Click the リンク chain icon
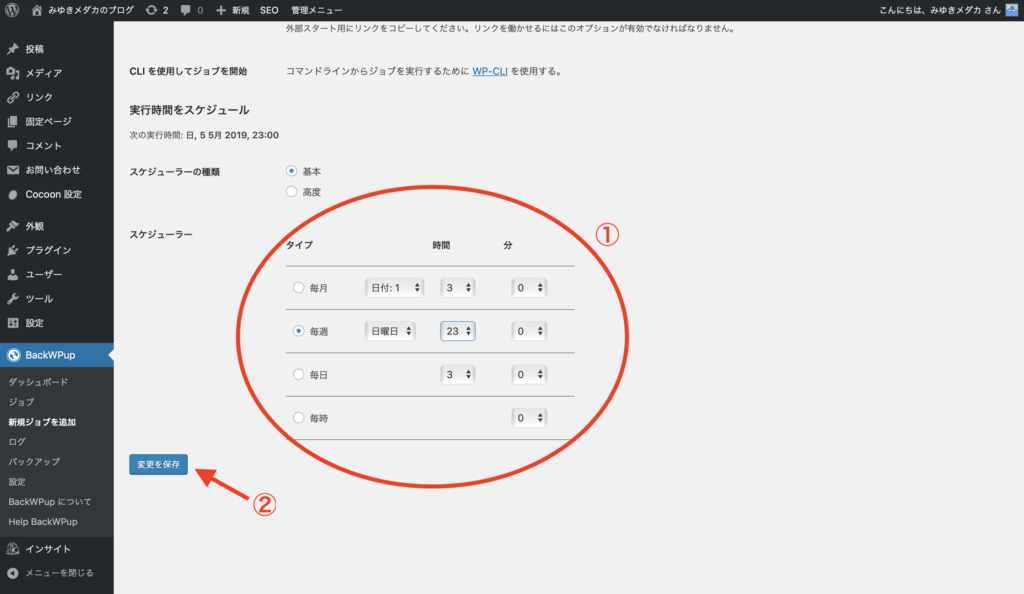 [12, 97]
